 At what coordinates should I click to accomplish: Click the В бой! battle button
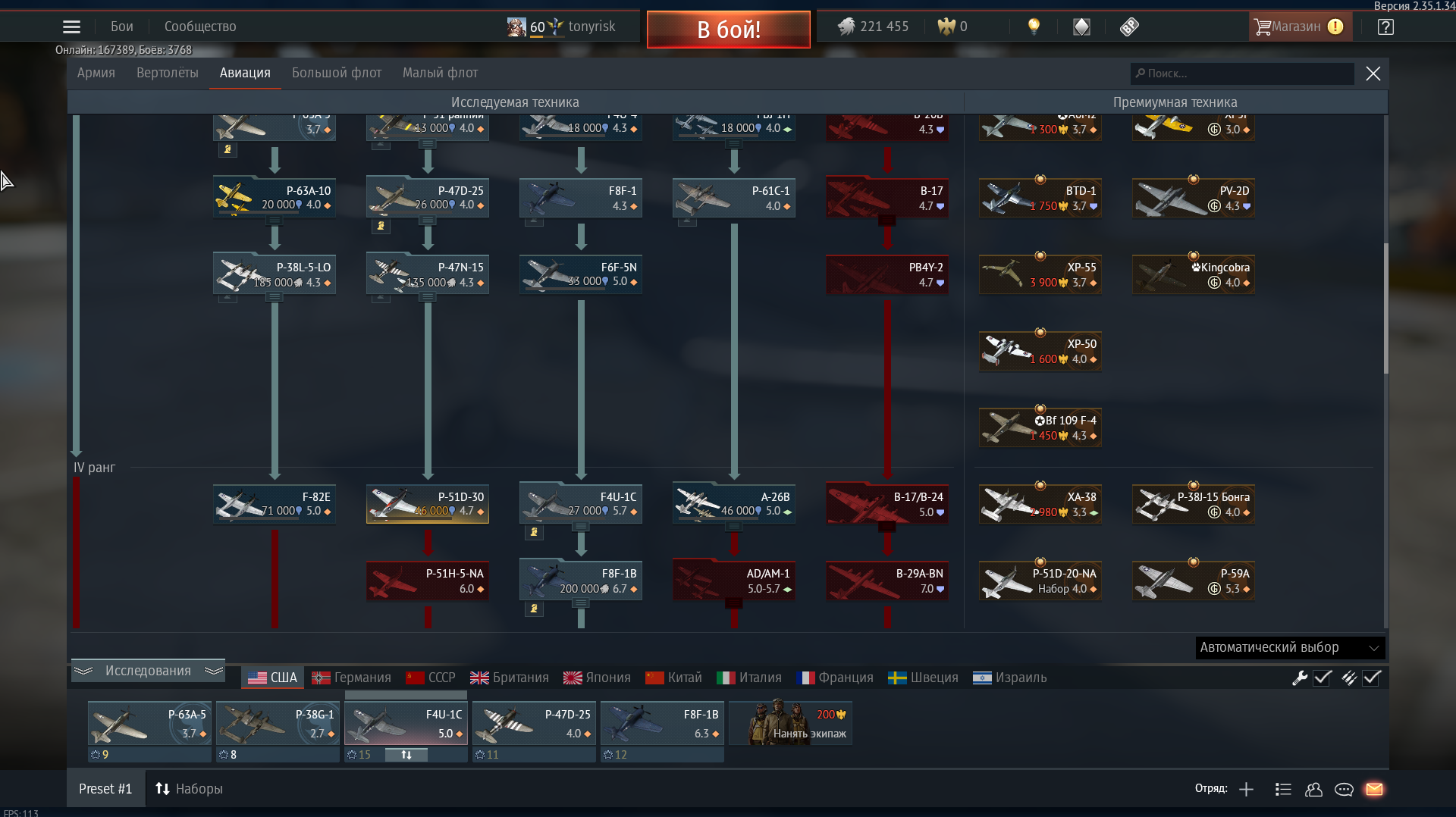click(728, 29)
